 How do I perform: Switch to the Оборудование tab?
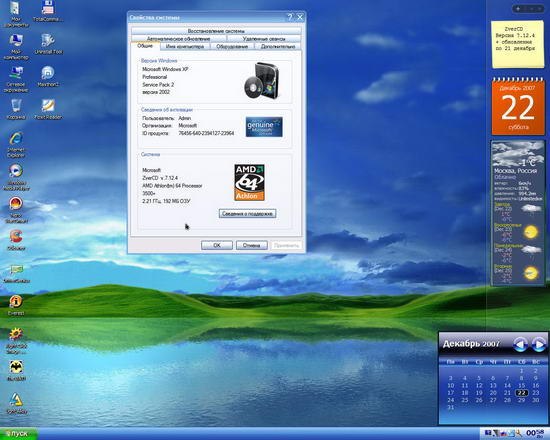point(232,47)
